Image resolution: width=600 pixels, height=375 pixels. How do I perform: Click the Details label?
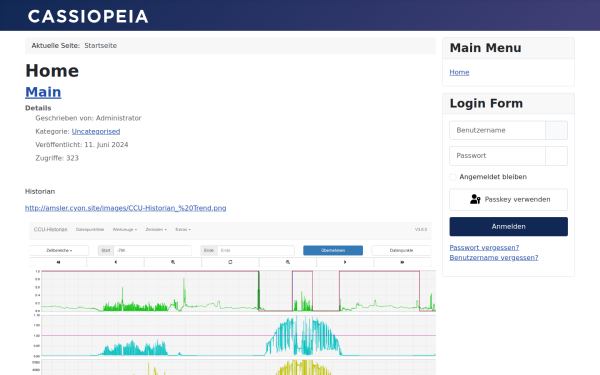(x=38, y=108)
